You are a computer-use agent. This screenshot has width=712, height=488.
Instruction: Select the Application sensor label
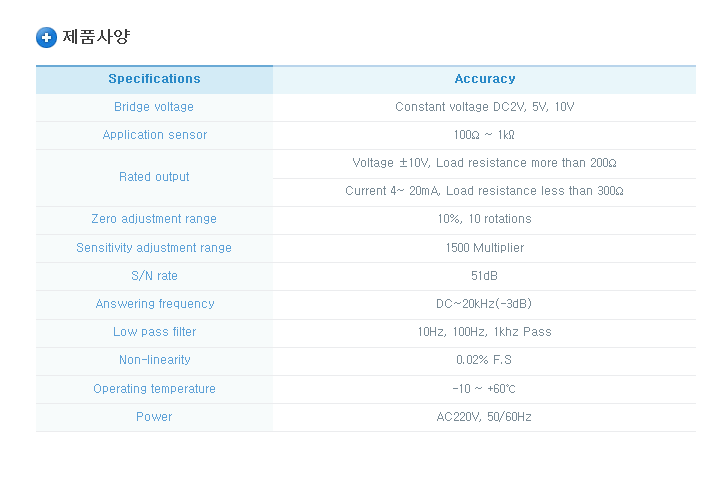pyautogui.click(x=155, y=135)
